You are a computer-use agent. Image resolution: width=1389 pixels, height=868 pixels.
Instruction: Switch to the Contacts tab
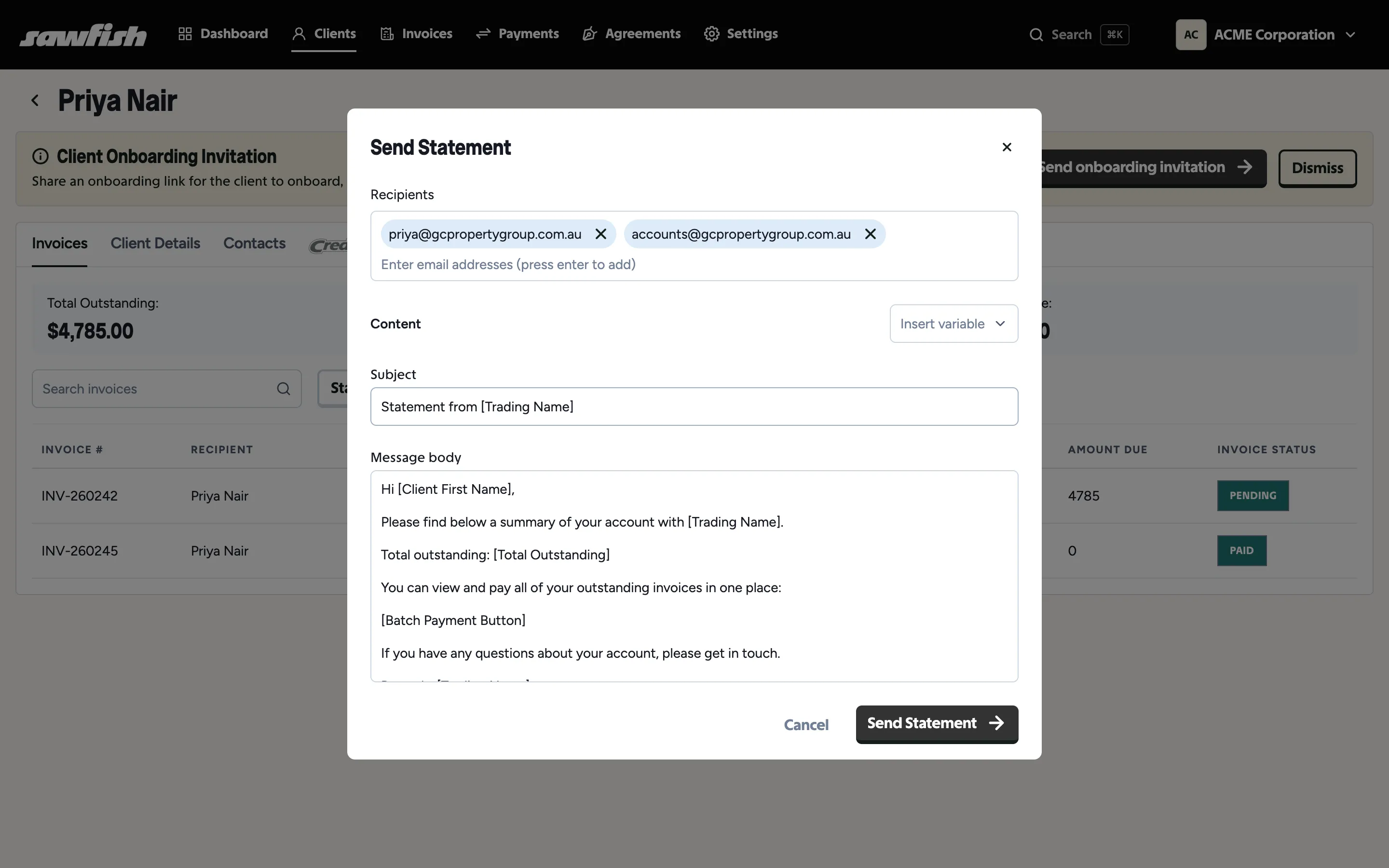[x=254, y=244]
